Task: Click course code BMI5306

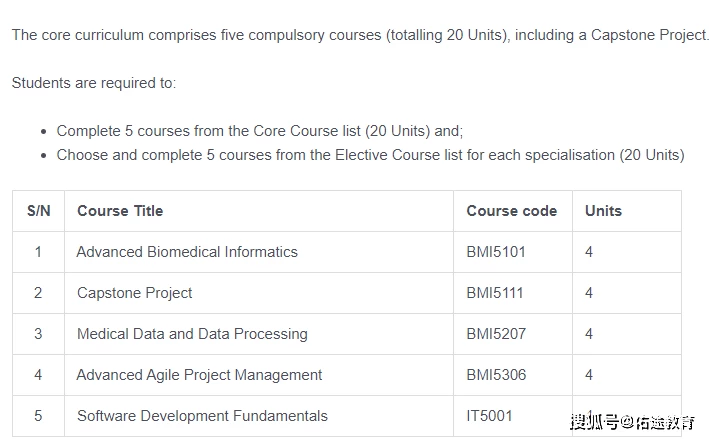Action: pos(496,375)
